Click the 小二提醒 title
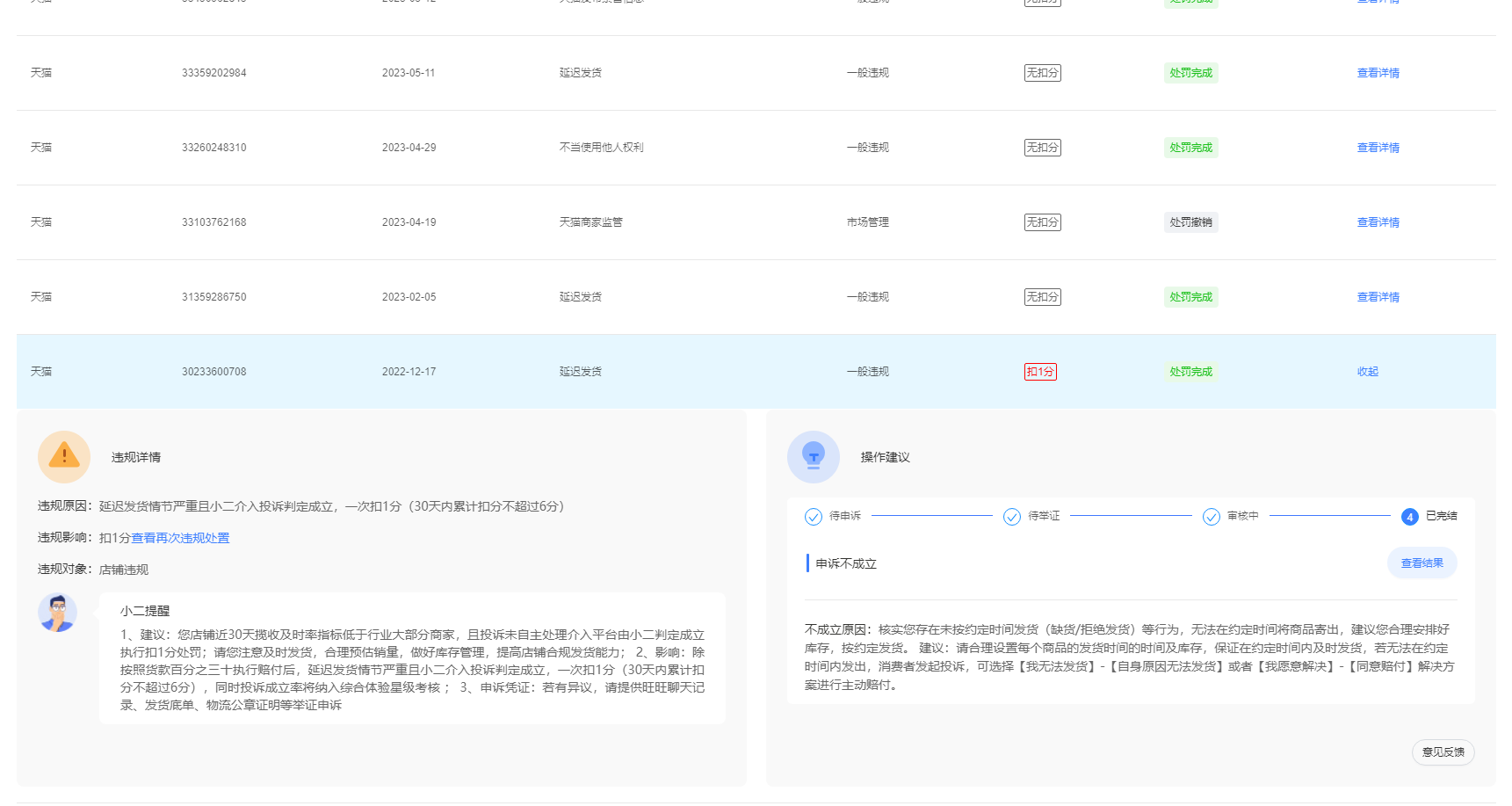The height and width of the screenshot is (806, 1512). 145,611
